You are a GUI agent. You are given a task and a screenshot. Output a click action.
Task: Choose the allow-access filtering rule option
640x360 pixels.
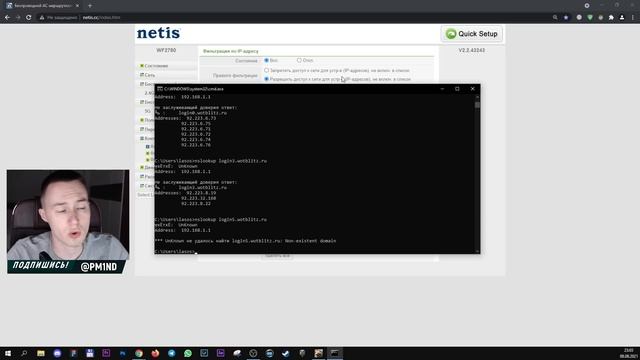point(267,79)
